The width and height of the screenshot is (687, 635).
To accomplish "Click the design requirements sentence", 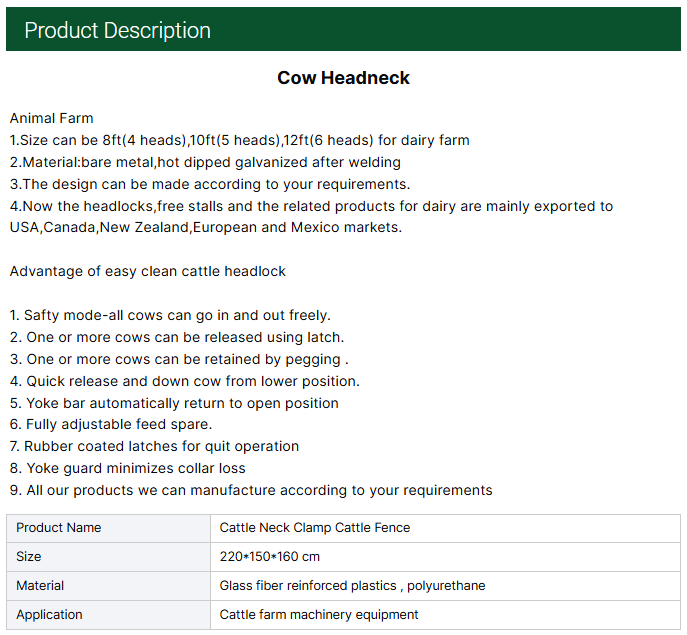I will (210, 184).
